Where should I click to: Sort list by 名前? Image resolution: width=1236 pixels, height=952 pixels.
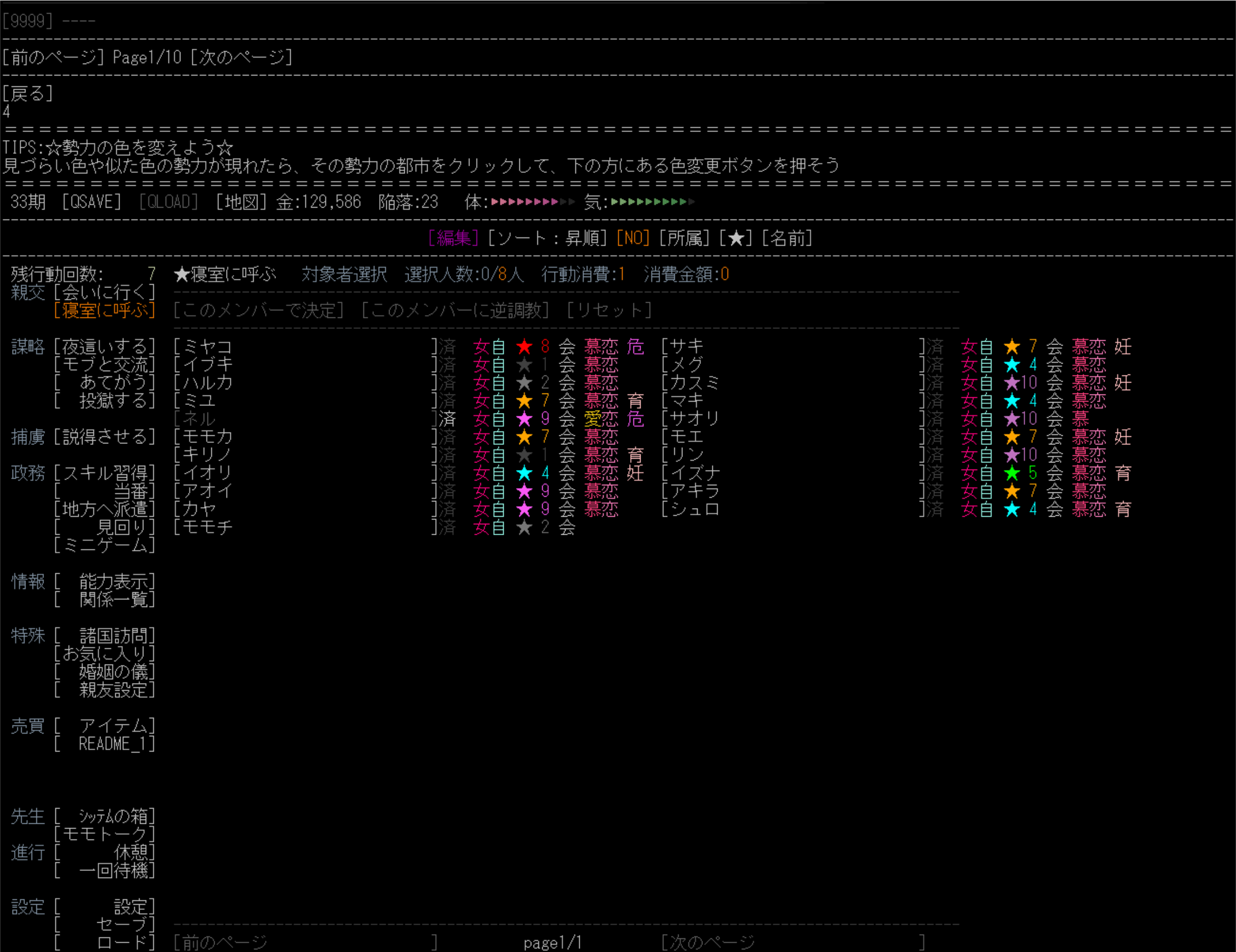pos(787,239)
